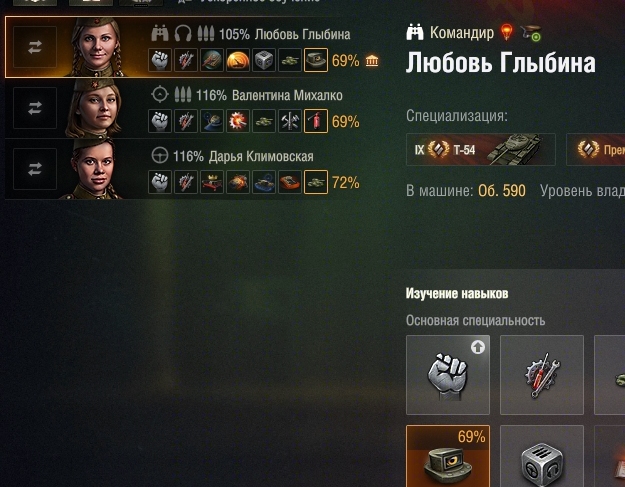Select Любовь Глыбина's 69% skill icon
625x487 pixels.
click(316, 60)
